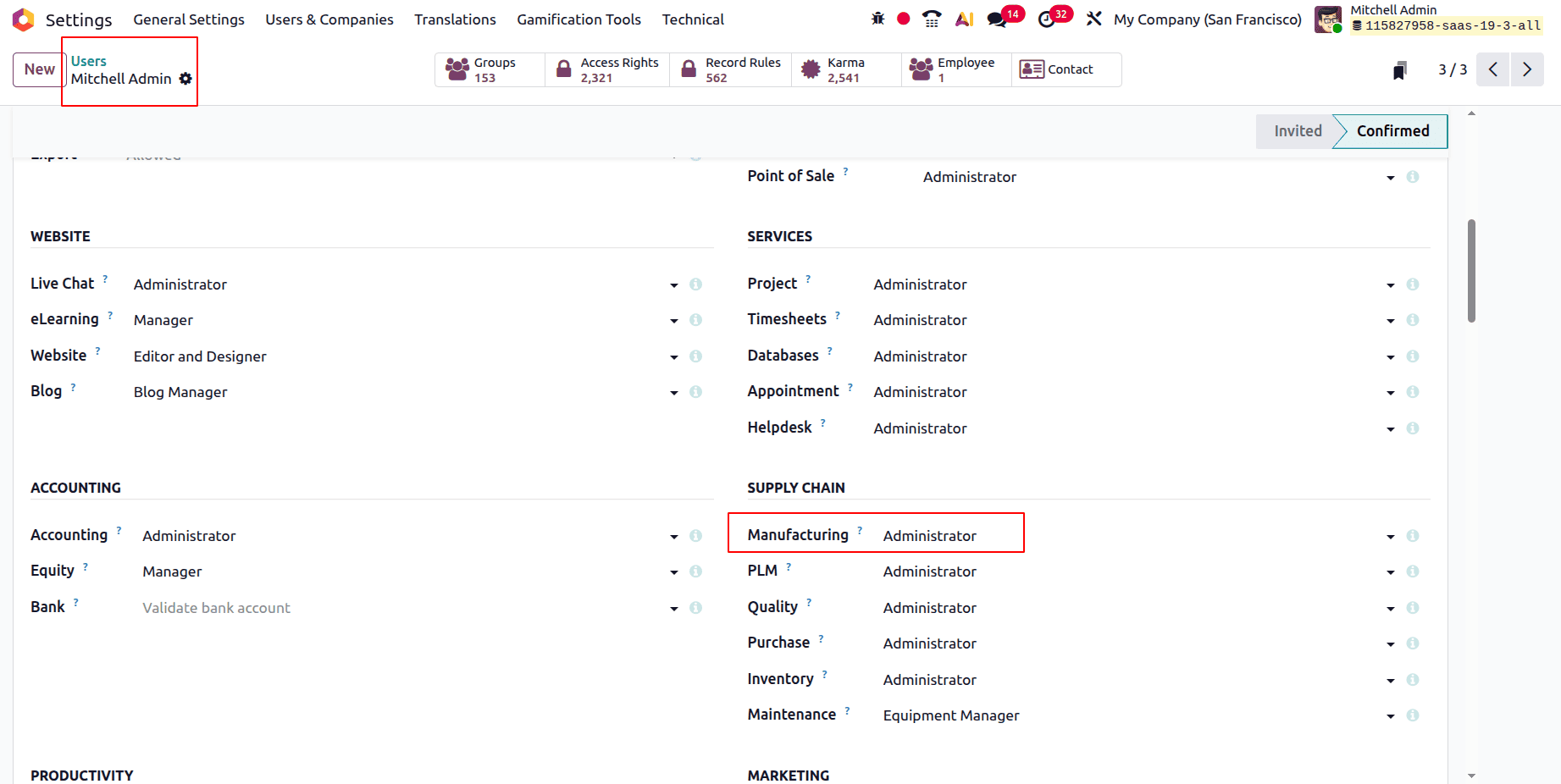This screenshot has width=1561, height=784.
Task: Click the New button
Action: click(40, 69)
